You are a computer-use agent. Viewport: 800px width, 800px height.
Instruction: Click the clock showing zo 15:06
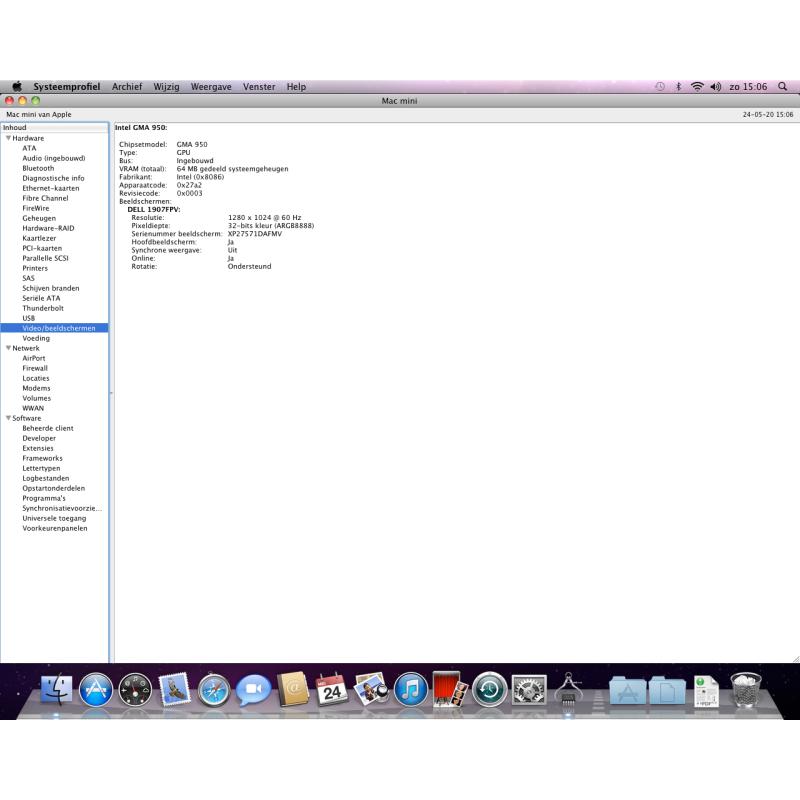[x=748, y=87]
